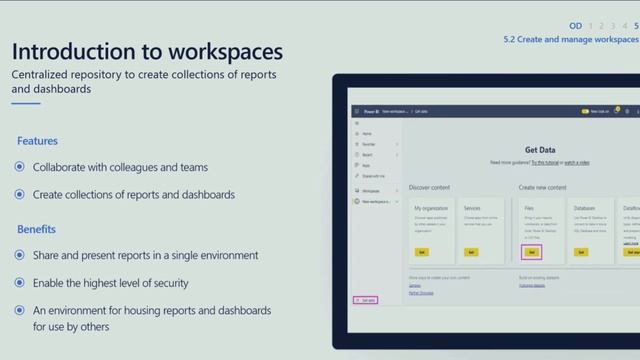640x360 pixels.
Task: Click the Apps icon in navigation pane
Action: 357,165
